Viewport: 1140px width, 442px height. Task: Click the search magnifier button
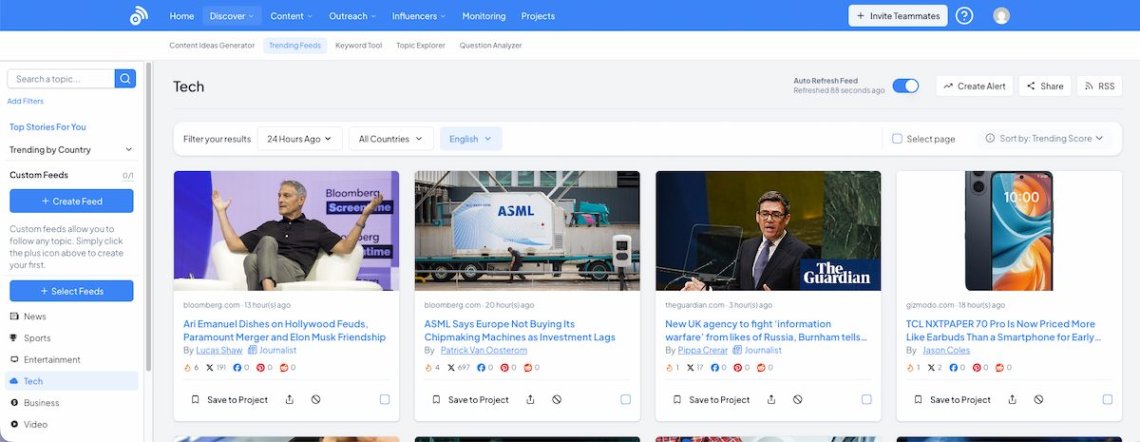[x=125, y=79]
